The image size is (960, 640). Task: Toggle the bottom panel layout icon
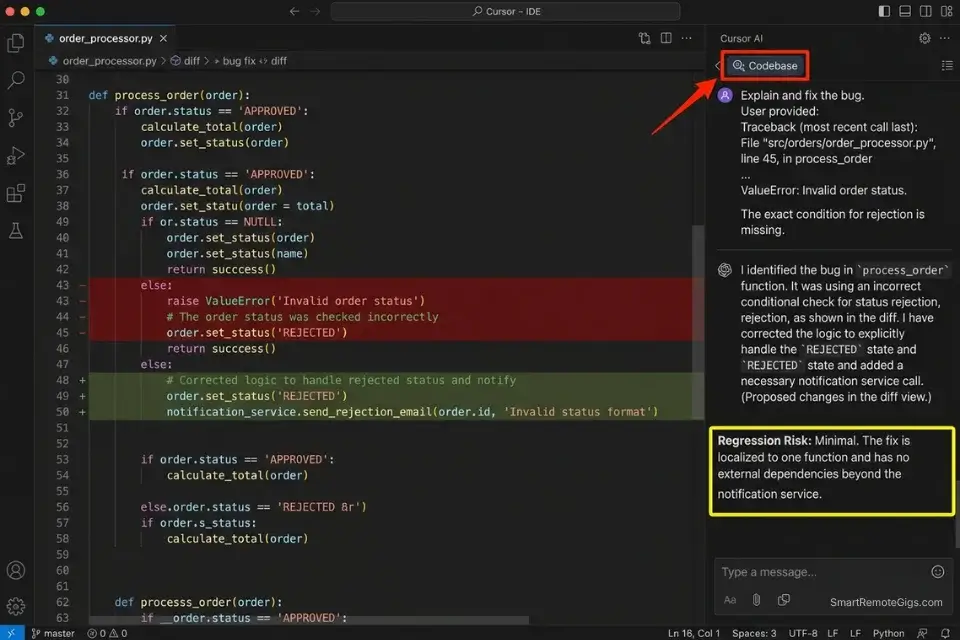(905, 11)
